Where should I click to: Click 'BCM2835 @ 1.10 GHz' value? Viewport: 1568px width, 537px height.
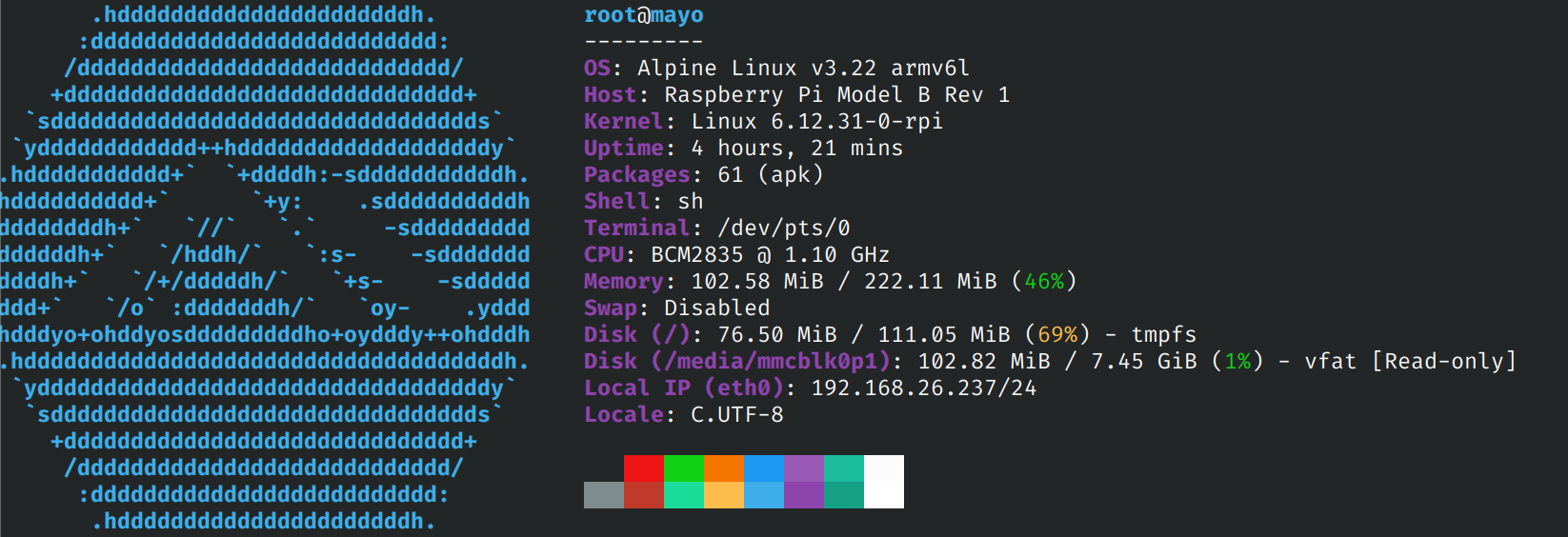(x=771, y=255)
